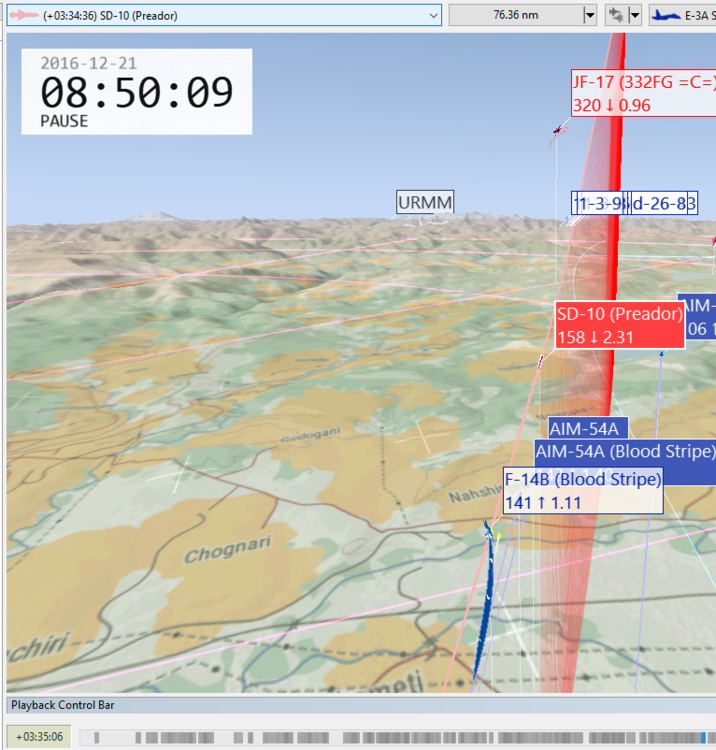Image resolution: width=716 pixels, height=750 pixels.
Task: Click the aircraft relation toolbar icon
Action: [x=616, y=15]
